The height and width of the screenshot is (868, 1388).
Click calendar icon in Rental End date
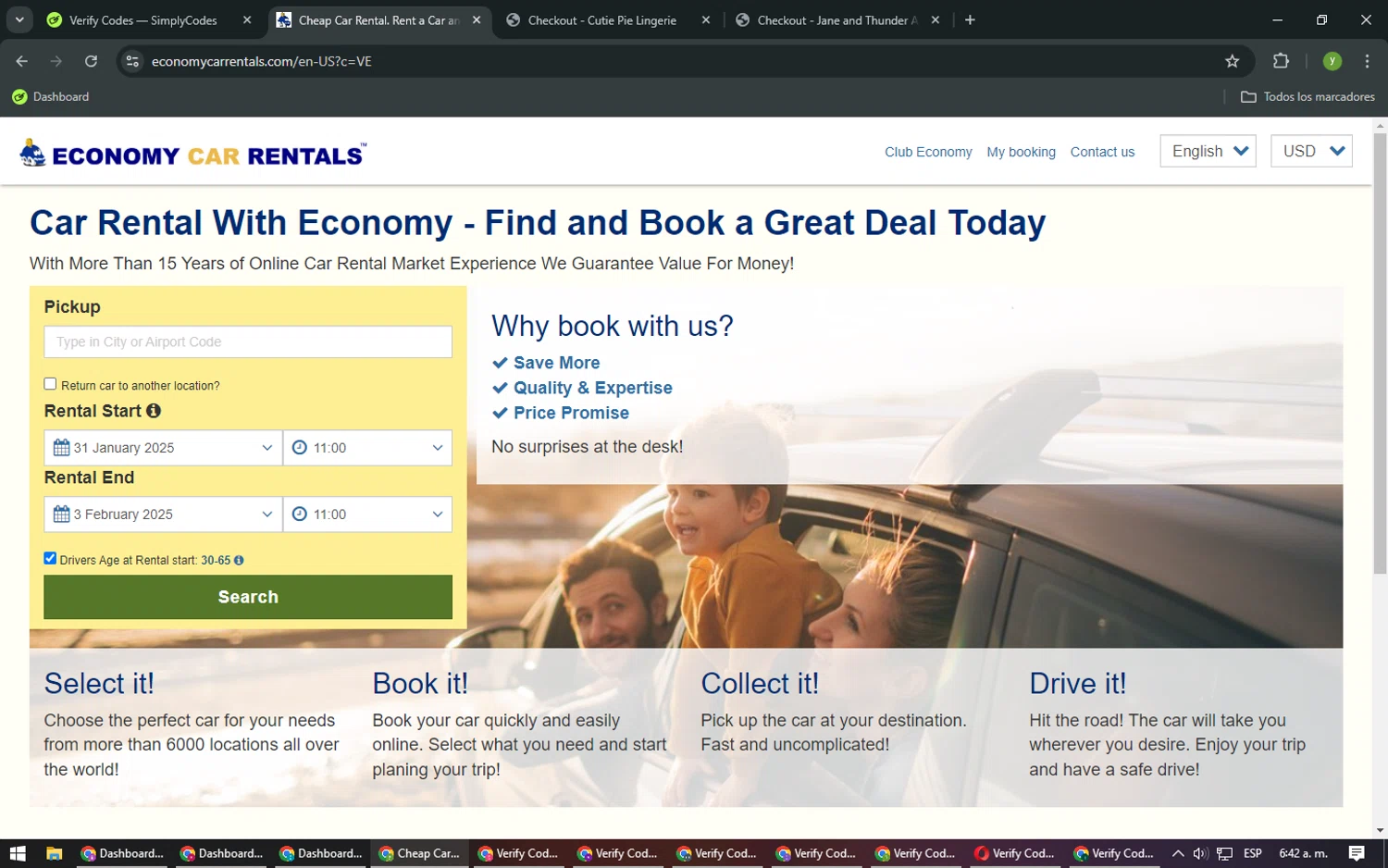[x=61, y=515]
